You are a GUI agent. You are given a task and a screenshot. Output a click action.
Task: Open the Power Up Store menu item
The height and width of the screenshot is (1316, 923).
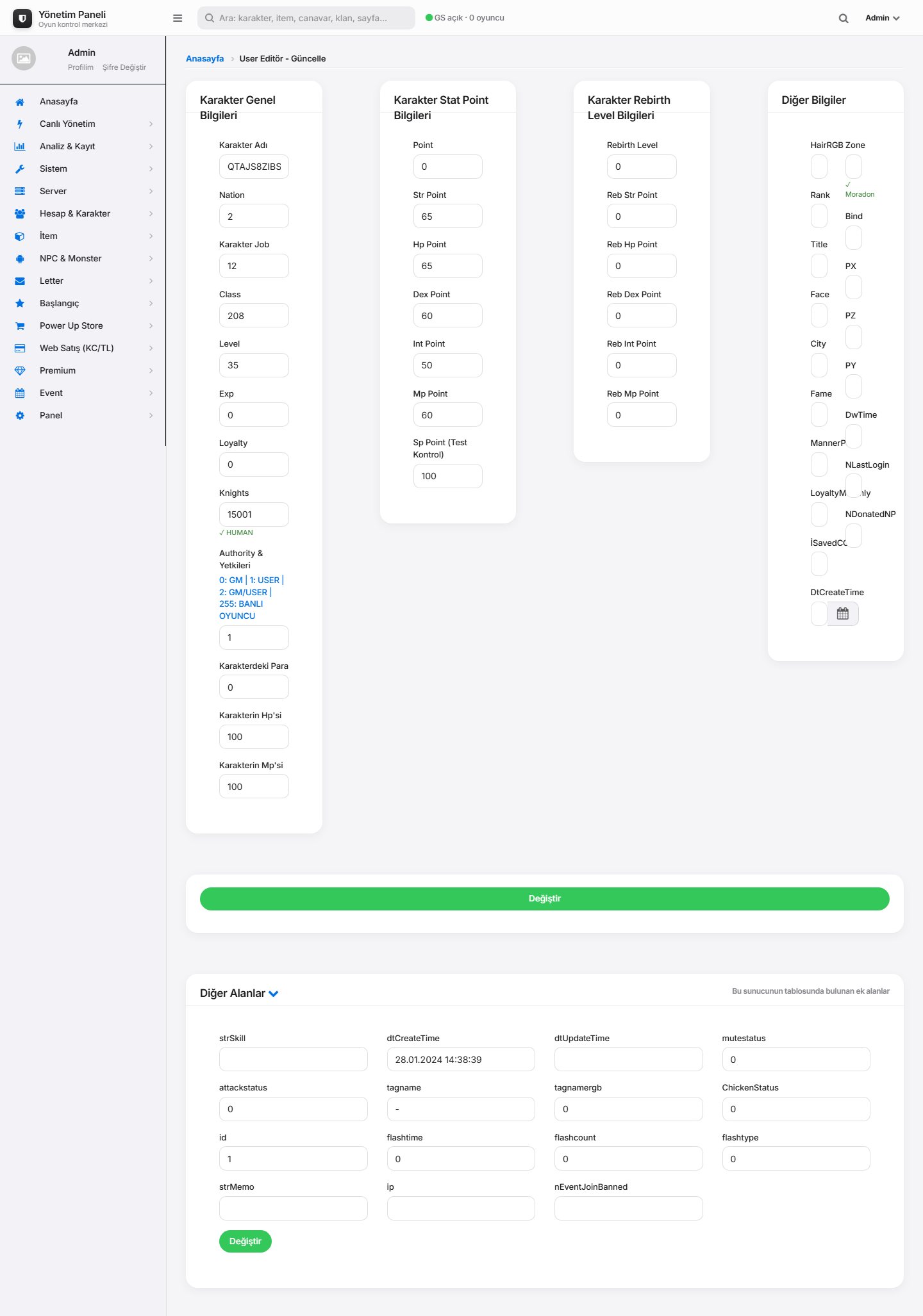click(83, 326)
